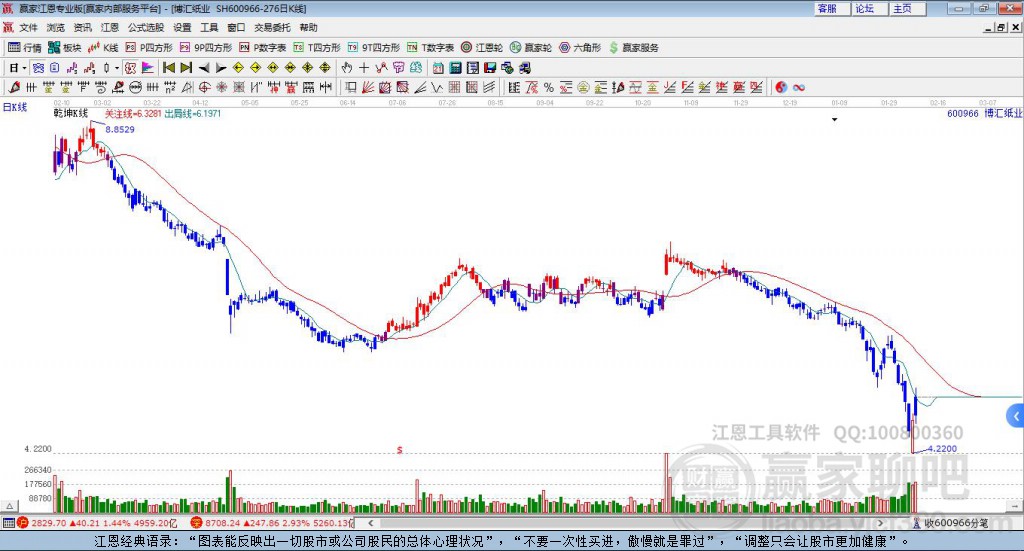The width and height of the screenshot is (1024, 551).
Task: Click the red S marker on chart
Action: pyautogui.click(x=400, y=450)
